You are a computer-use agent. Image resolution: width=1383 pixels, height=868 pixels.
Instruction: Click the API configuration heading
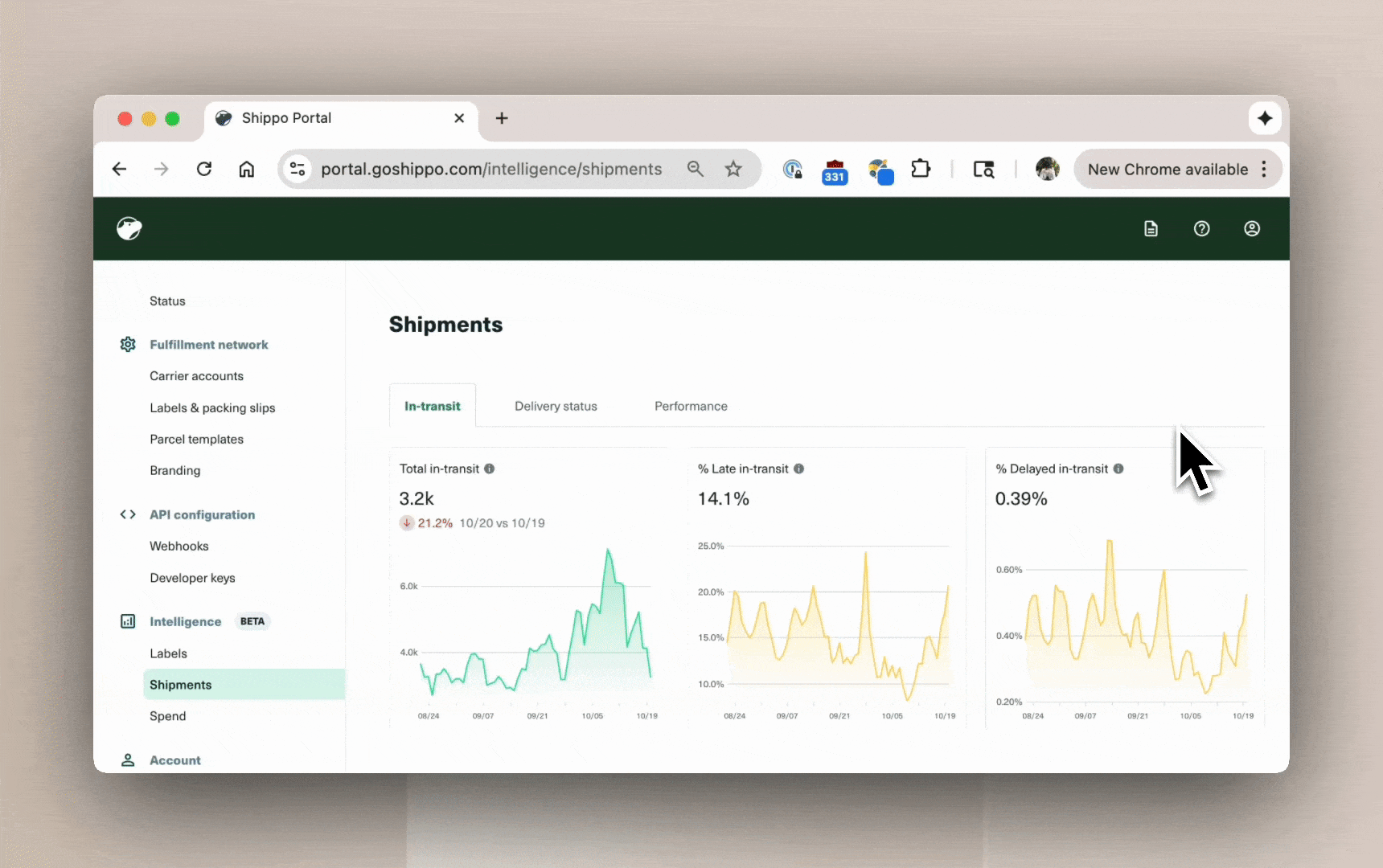pyautogui.click(x=202, y=514)
